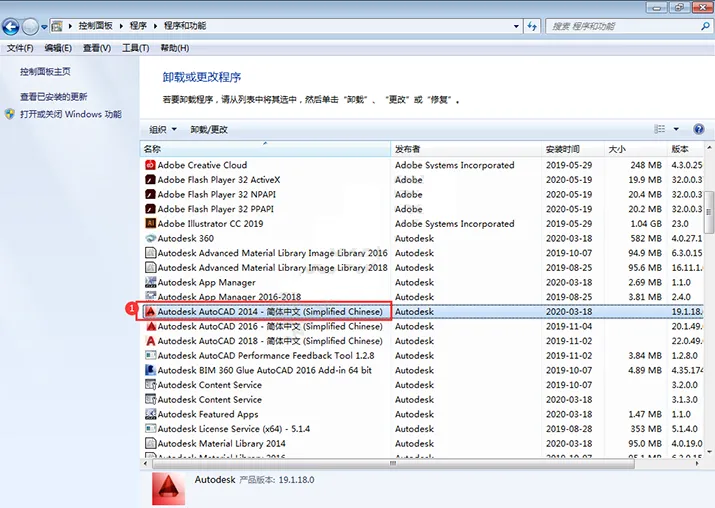Click the Autodesk BIM 360 Glue icon

point(150,370)
